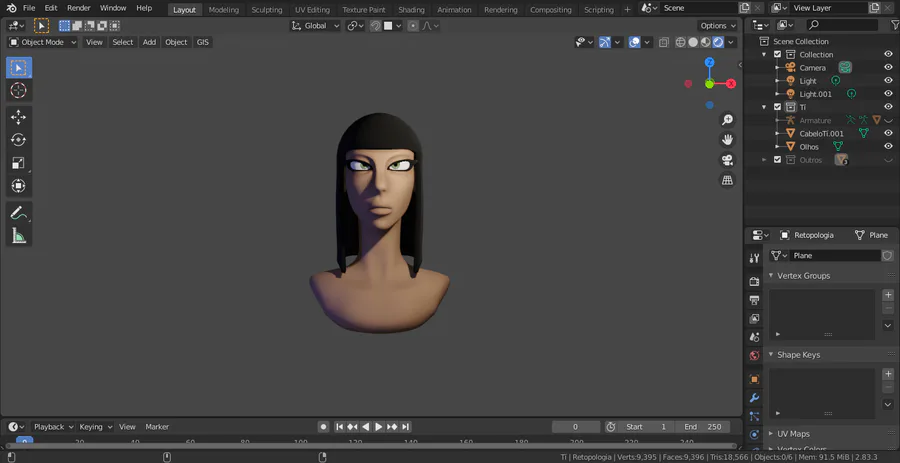This screenshot has width=900, height=463.
Task: Click the Marker timeline menu
Action: coord(157,427)
